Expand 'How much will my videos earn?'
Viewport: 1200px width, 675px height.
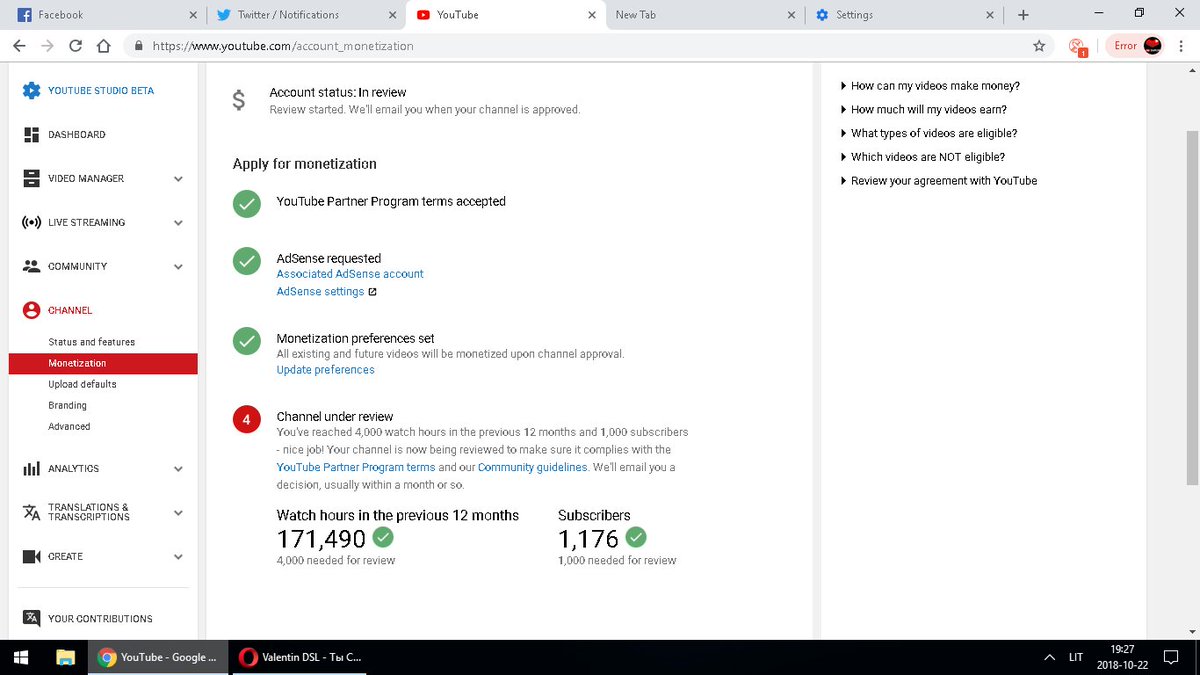[923, 110]
